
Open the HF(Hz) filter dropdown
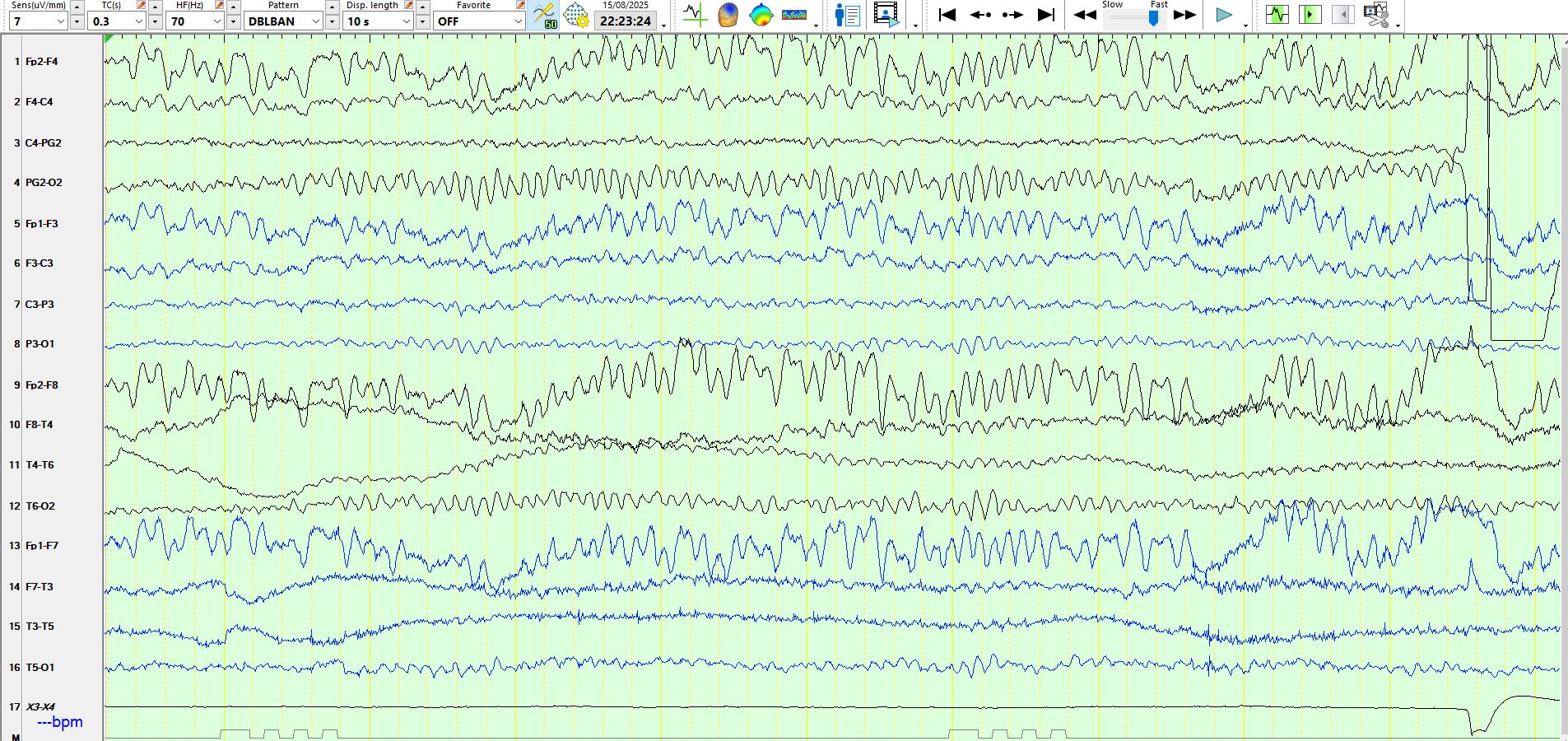pyautogui.click(x=216, y=21)
